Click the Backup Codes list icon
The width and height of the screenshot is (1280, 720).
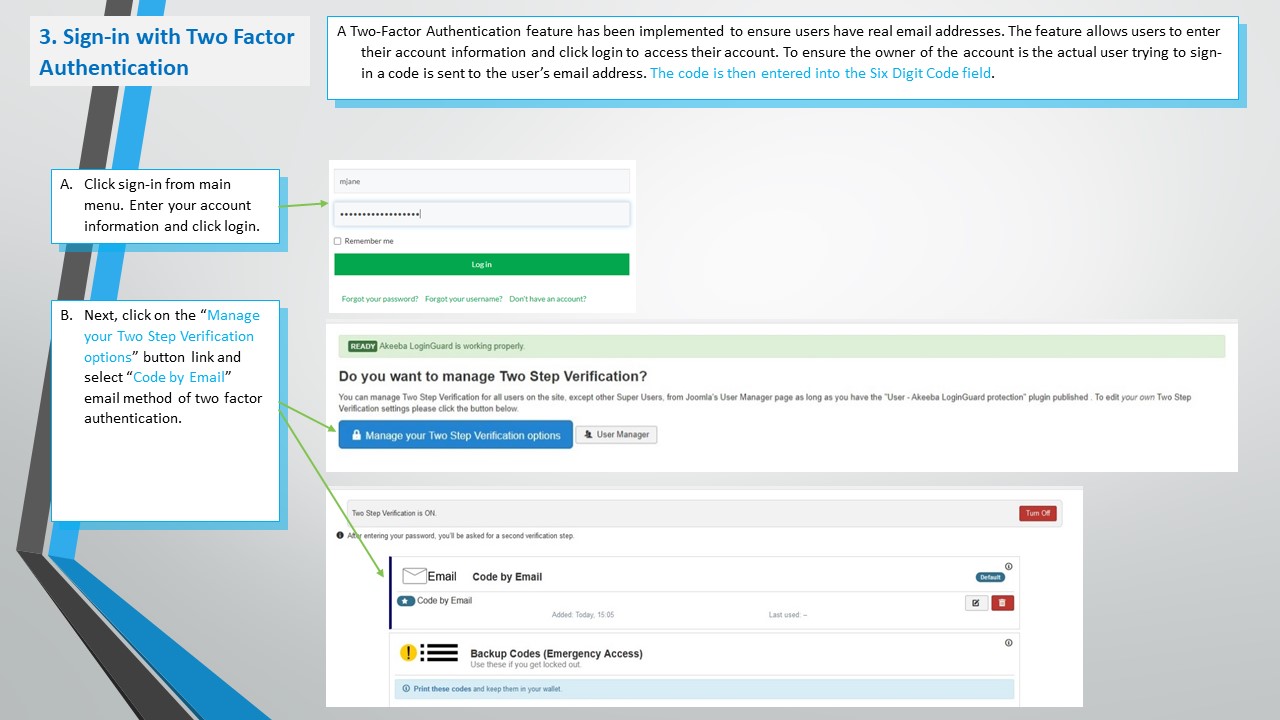439,653
